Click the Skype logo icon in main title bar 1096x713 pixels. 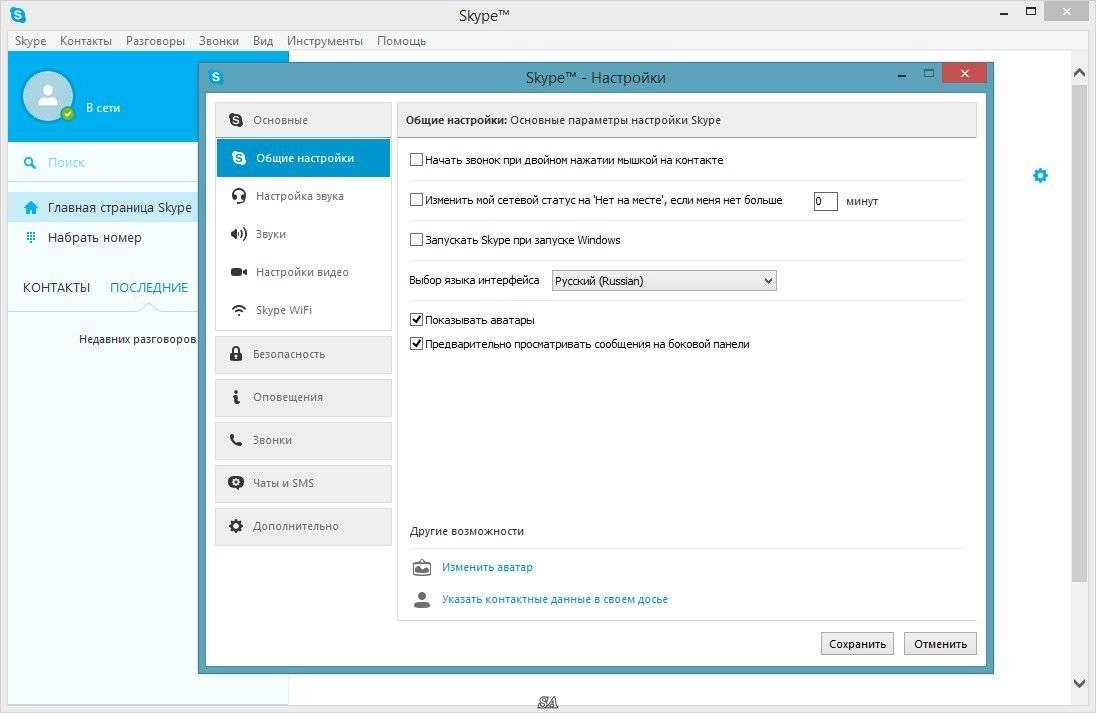click(x=18, y=14)
